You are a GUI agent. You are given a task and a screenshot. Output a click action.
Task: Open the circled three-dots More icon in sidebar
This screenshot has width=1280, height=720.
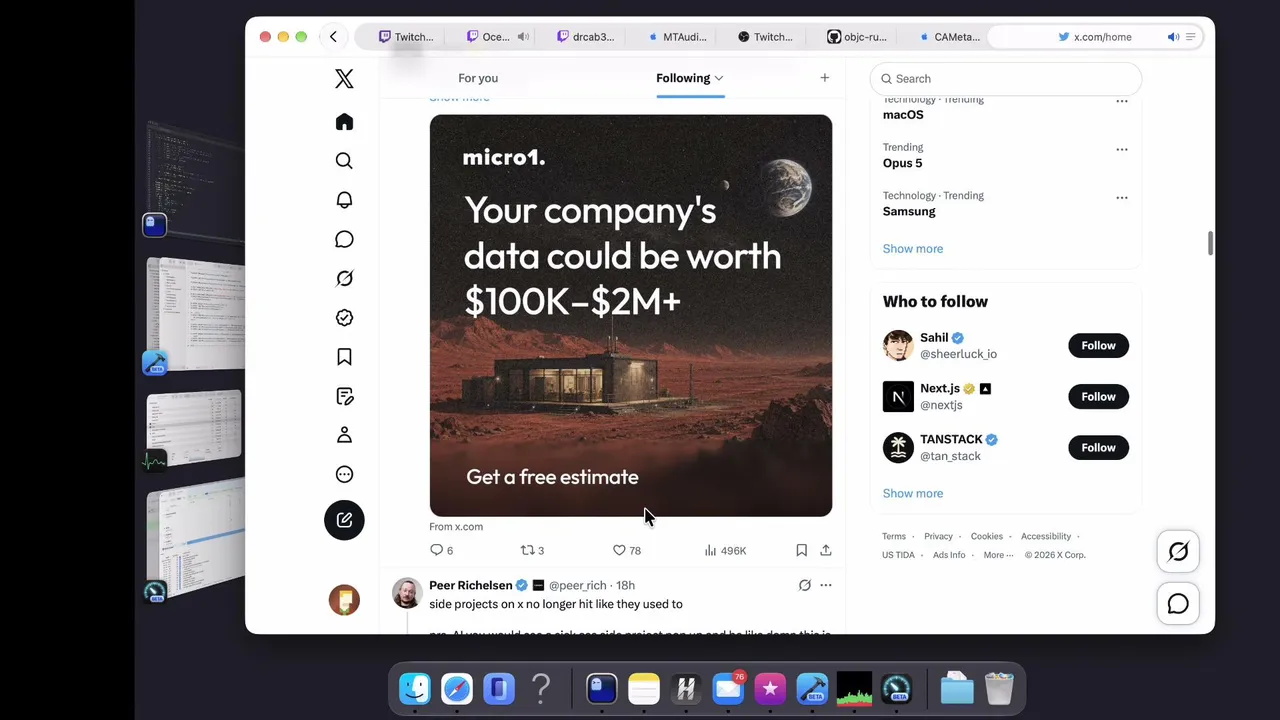click(x=344, y=475)
